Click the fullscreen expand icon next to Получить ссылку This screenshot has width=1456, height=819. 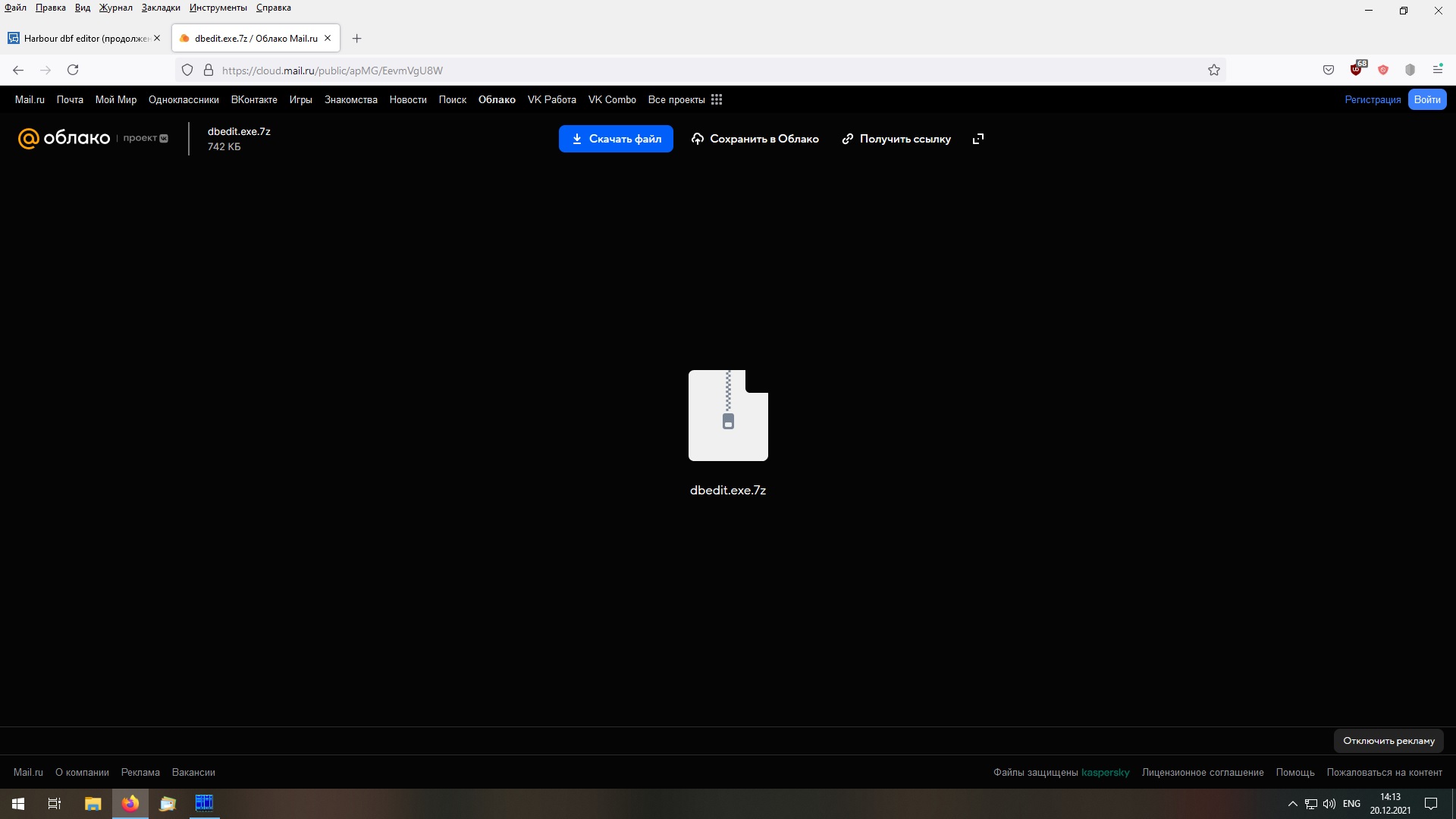(x=978, y=139)
